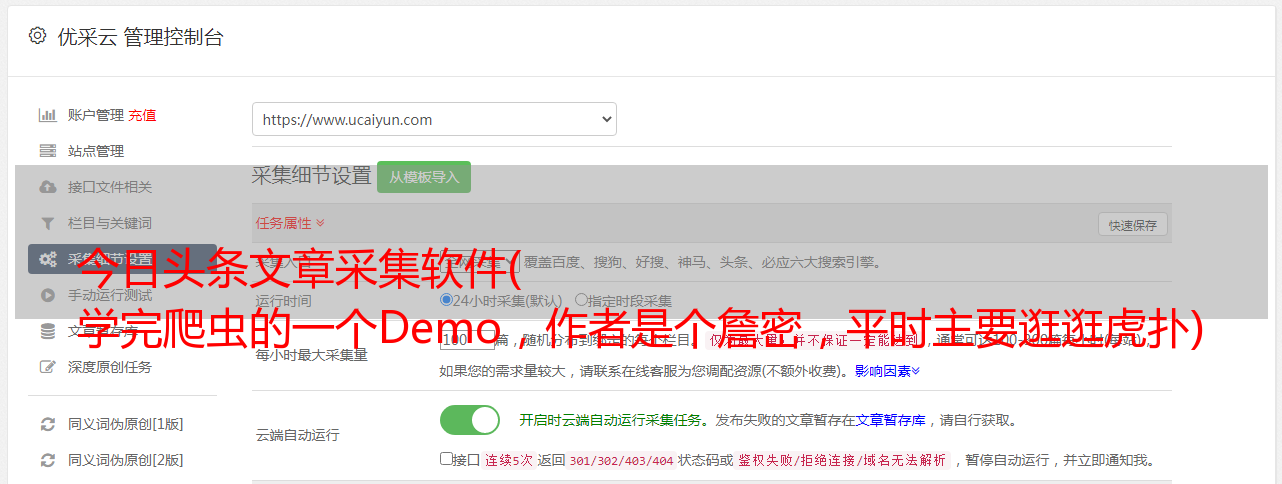Click the 每小时最大采集量 label
Screen dimensions: 1282x484
(x=312, y=354)
